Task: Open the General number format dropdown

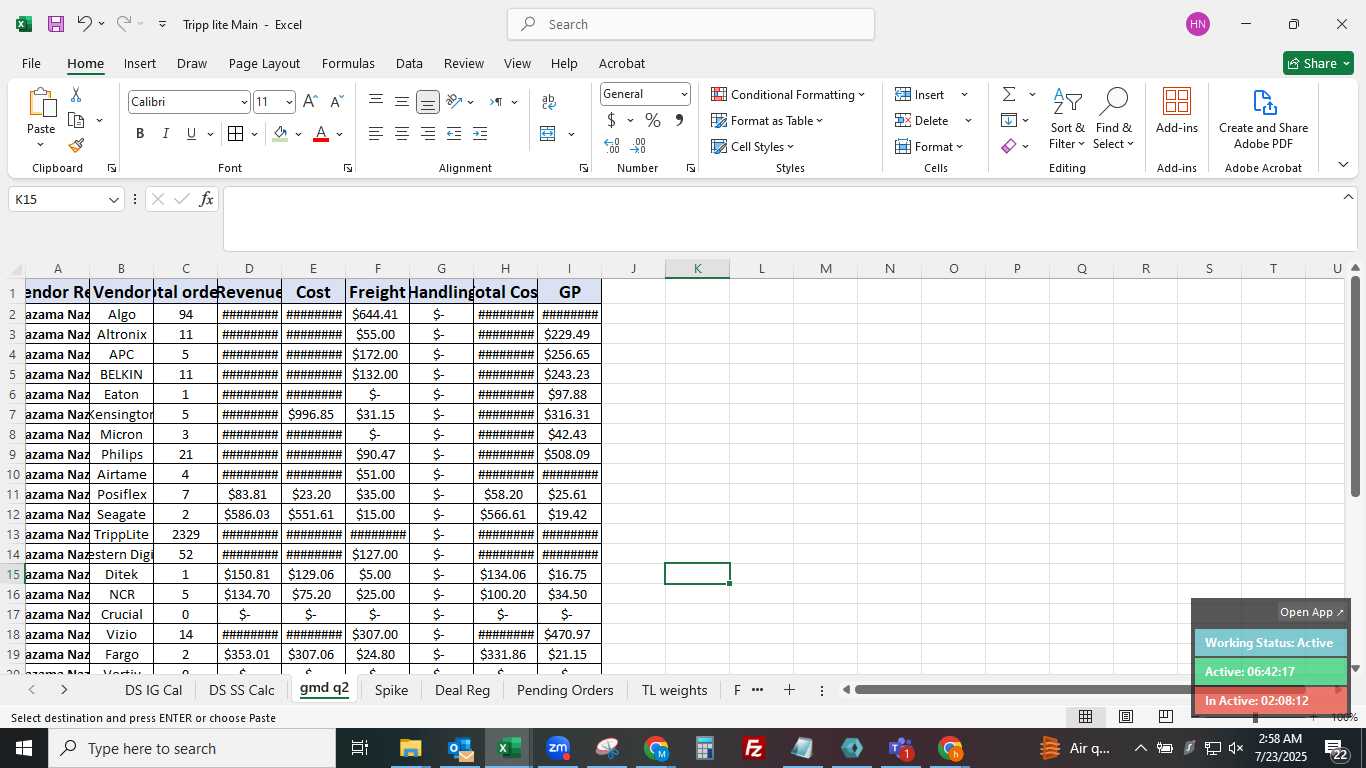Action: click(x=684, y=94)
